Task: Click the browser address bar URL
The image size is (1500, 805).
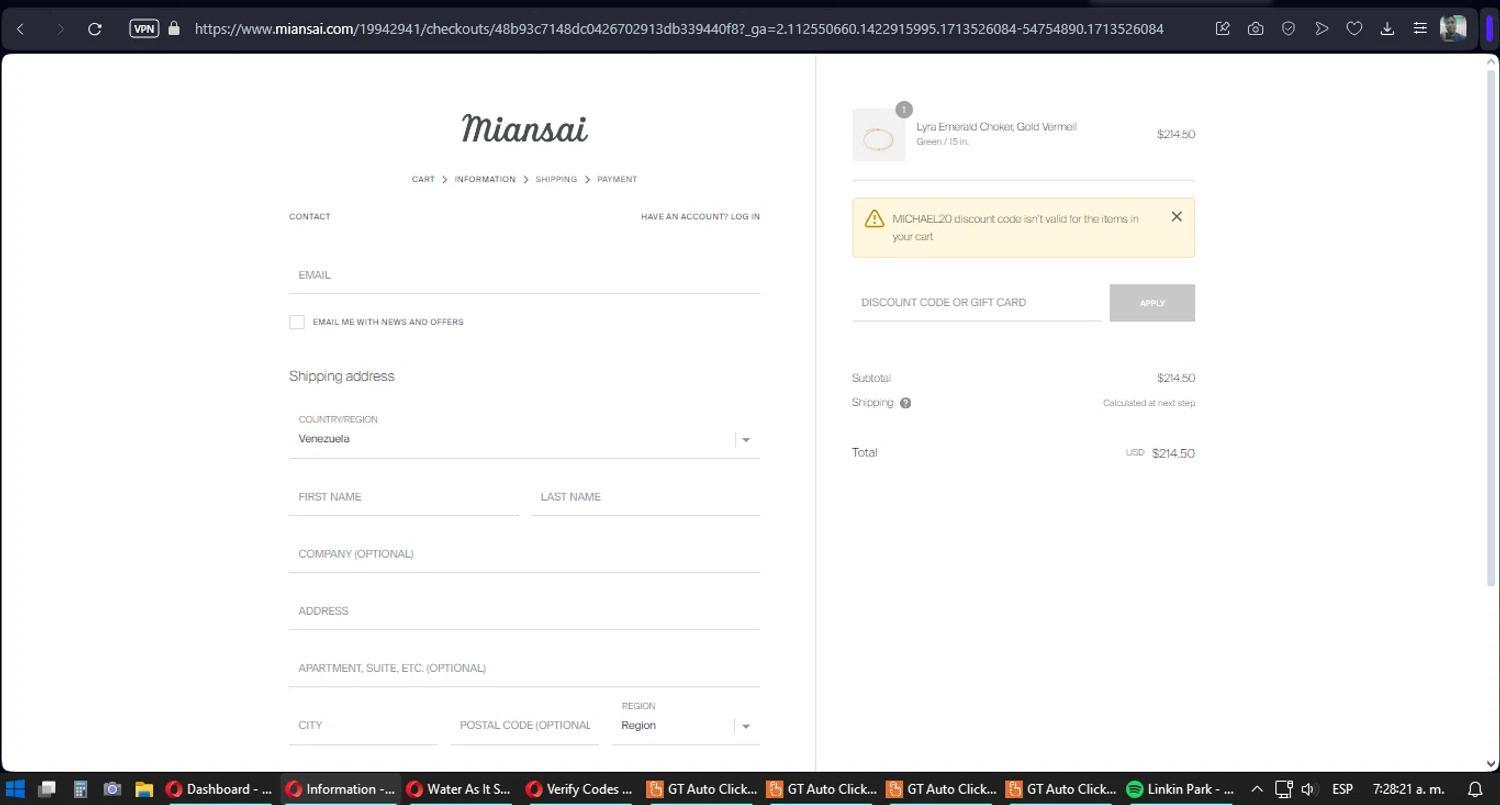Action: (x=679, y=29)
